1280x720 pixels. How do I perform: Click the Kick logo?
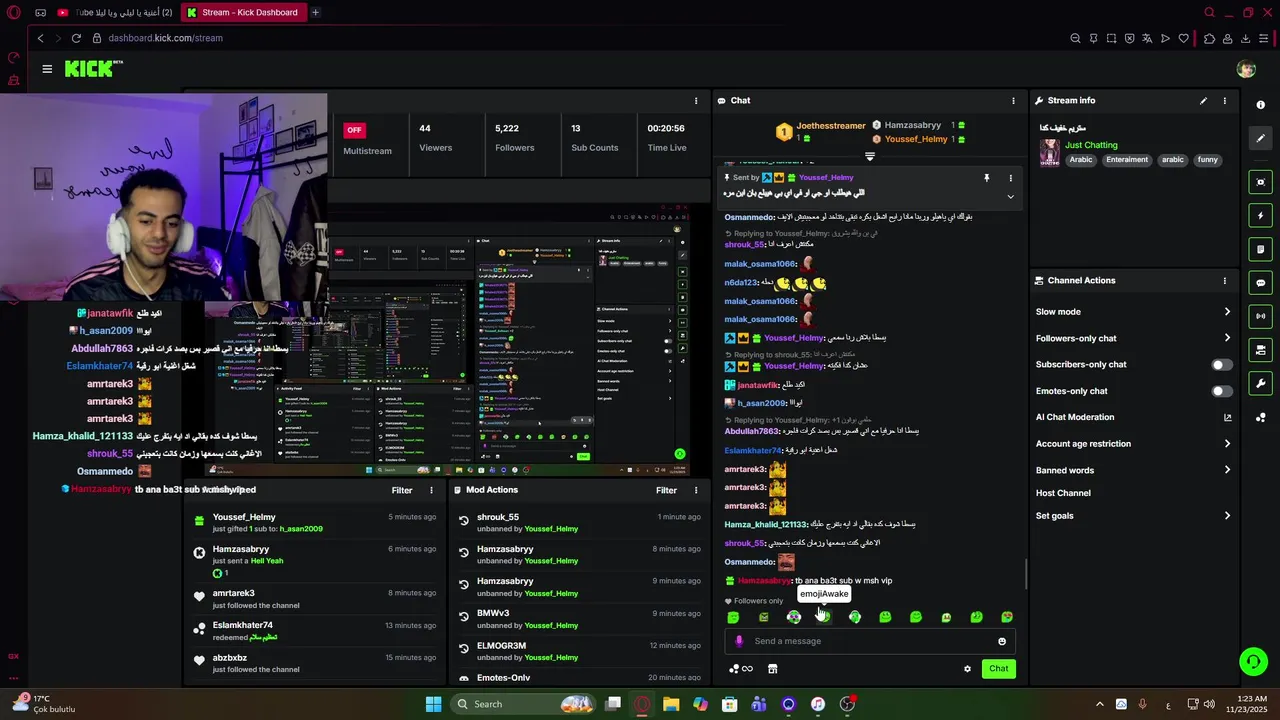(x=93, y=68)
